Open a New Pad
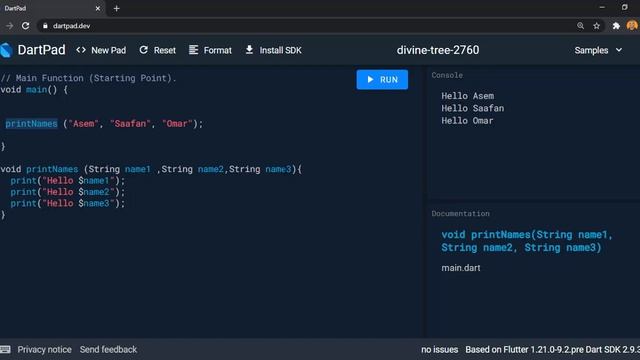Screen dimensions: 640x360 coord(101,50)
